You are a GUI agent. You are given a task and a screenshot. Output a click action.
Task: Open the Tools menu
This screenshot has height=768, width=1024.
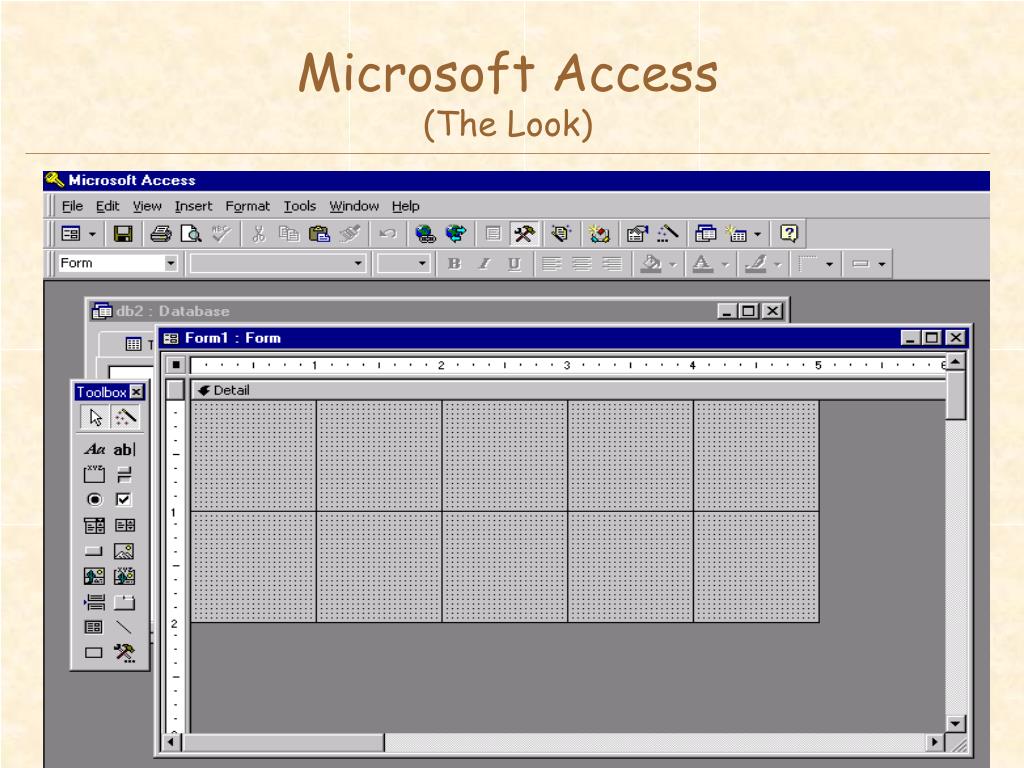(x=300, y=206)
